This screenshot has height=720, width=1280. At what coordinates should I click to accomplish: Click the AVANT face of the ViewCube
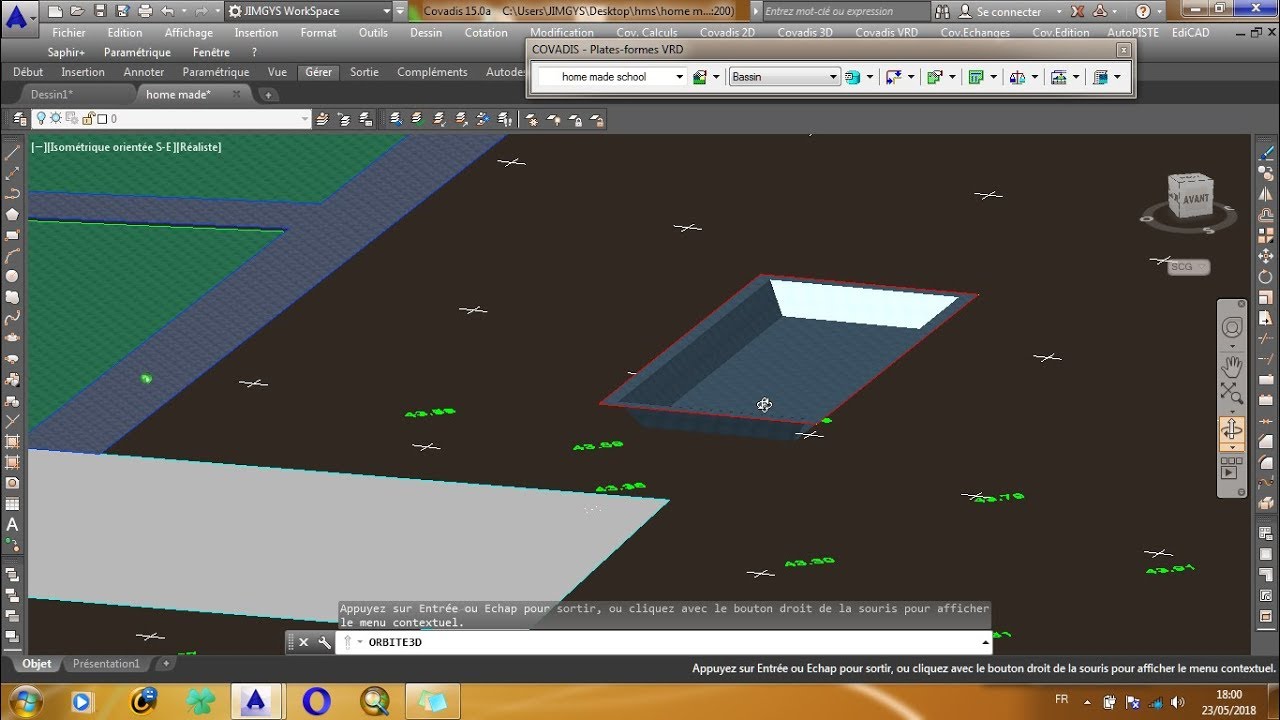[1194, 198]
